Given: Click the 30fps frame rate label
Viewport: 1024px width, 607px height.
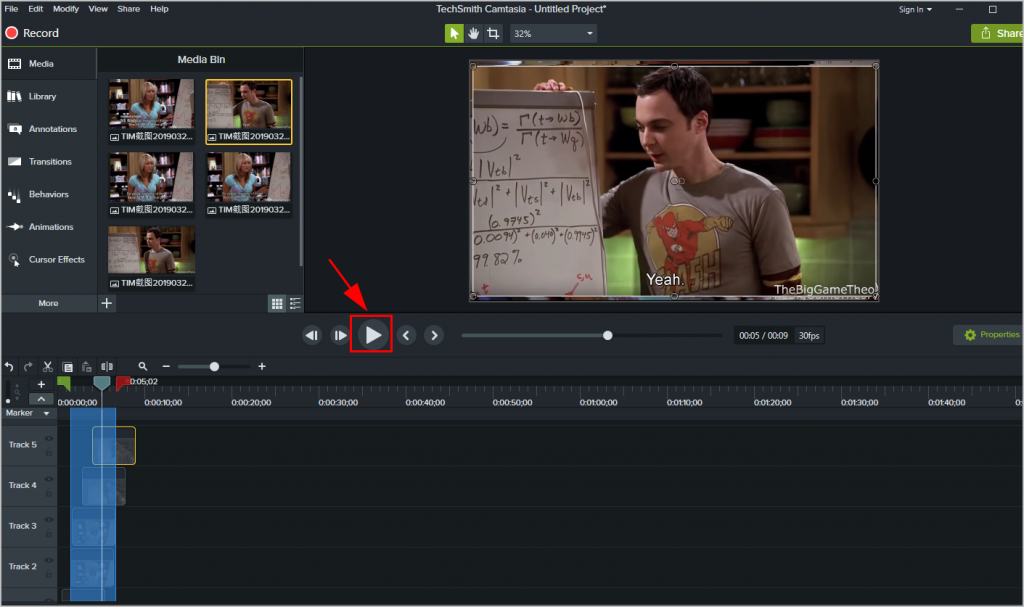Looking at the screenshot, I should click(x=808, y=335).
